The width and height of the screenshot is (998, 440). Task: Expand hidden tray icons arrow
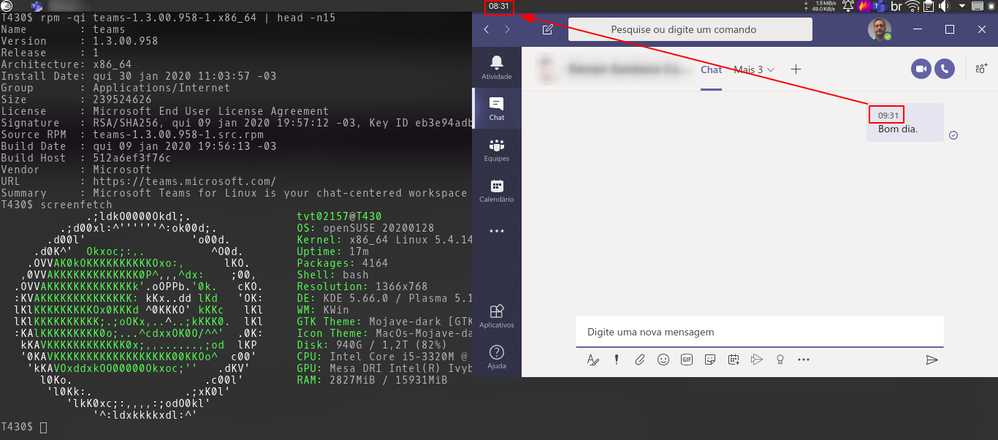click(x=962, y=6)
